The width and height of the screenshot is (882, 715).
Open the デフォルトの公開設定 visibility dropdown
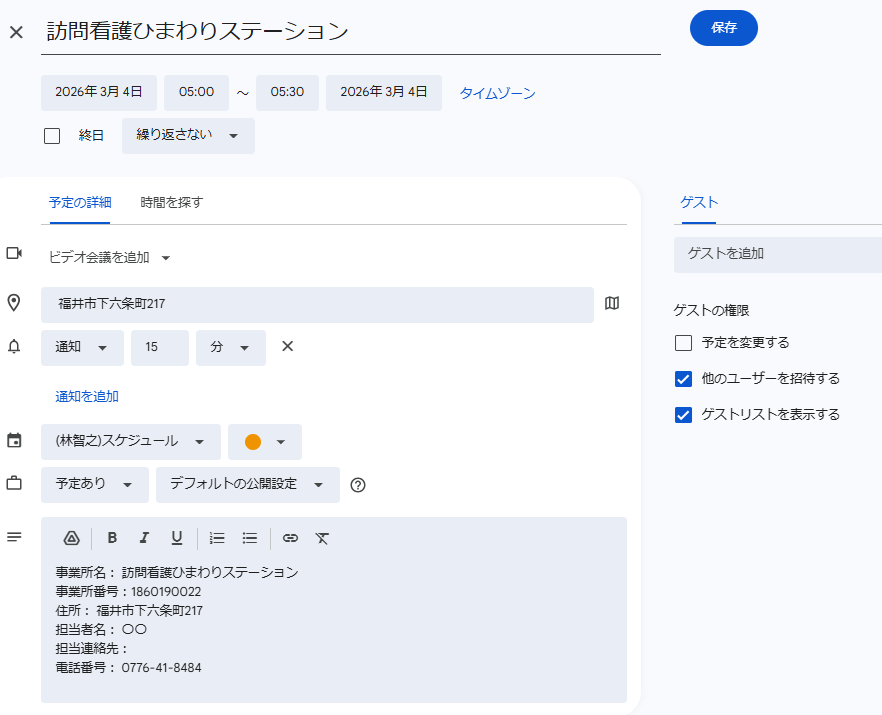point(247,485)
